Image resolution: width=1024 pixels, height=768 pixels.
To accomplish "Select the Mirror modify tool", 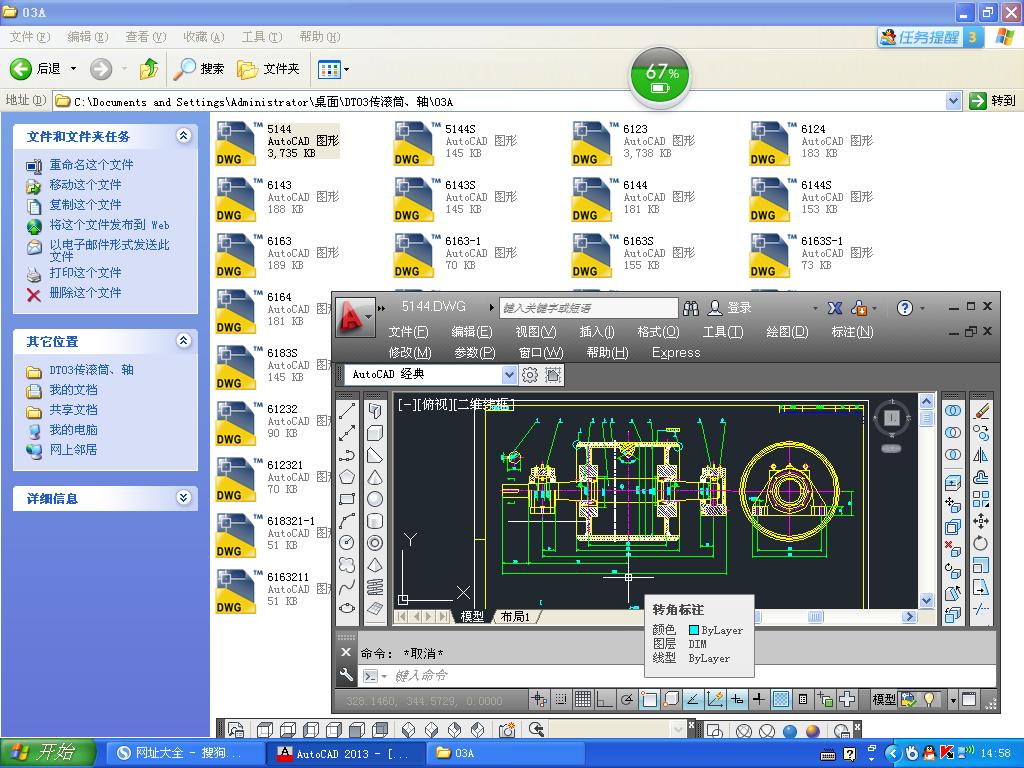I will [x=981, y=455].
